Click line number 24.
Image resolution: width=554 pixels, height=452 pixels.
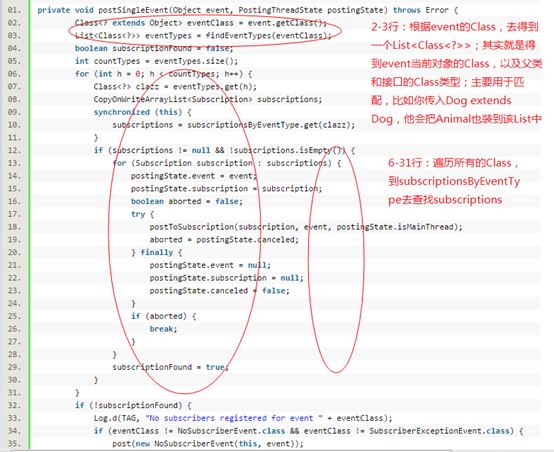pyautogui.click(x=14, y=303)
